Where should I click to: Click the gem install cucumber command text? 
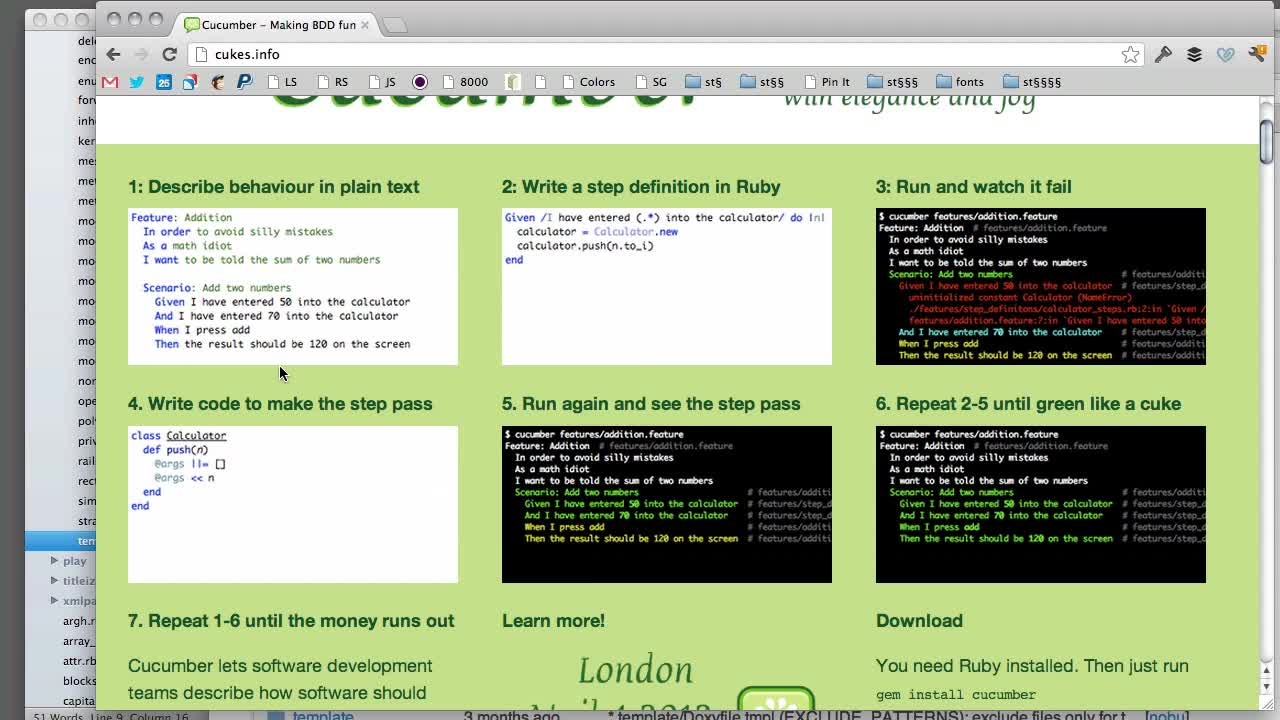click(956, 694)
